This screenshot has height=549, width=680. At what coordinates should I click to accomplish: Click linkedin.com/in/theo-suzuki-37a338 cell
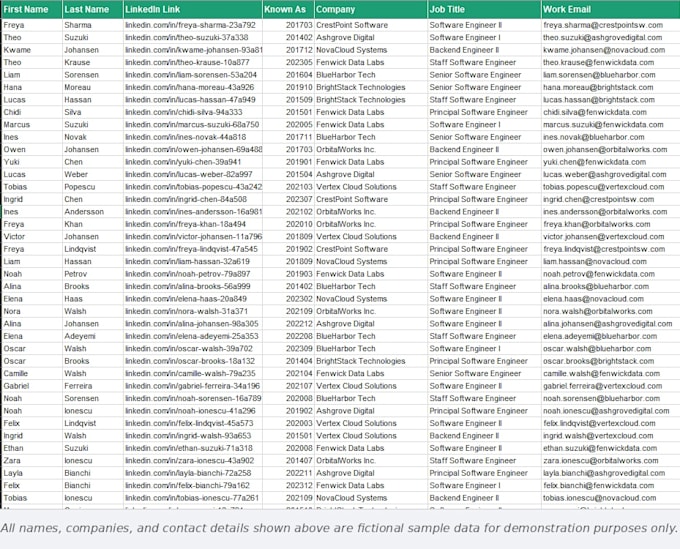click(193, 38)
